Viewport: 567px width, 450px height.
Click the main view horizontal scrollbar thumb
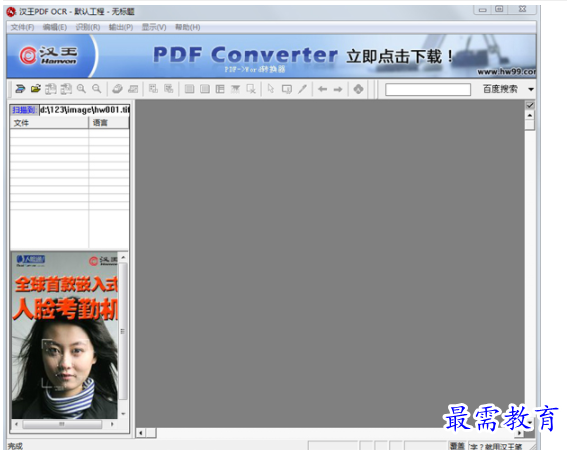[x=151, y=433]
